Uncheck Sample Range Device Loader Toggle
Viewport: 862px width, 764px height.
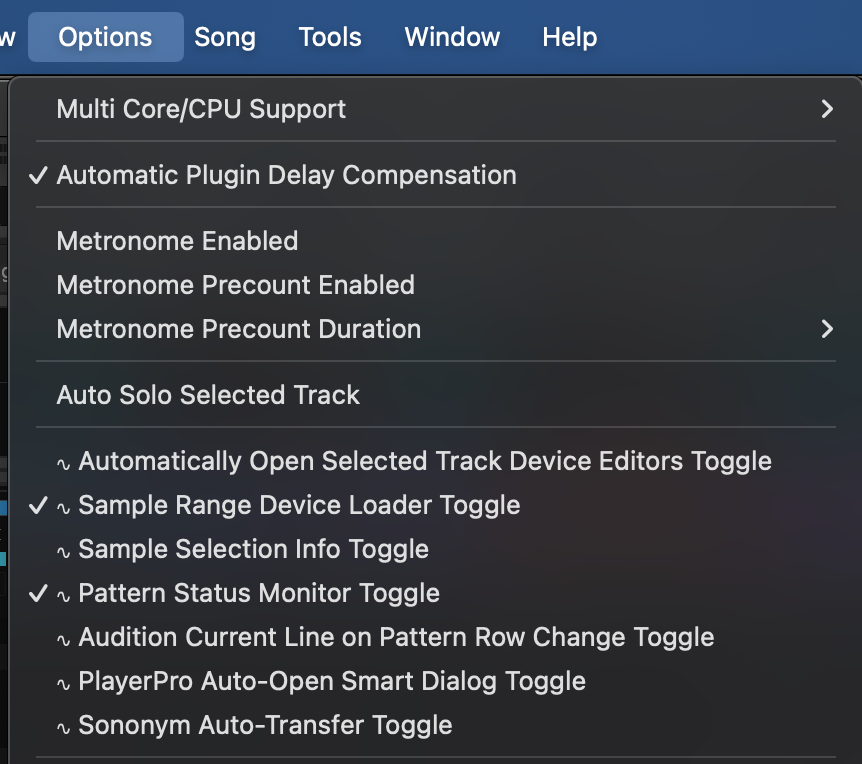299,505
